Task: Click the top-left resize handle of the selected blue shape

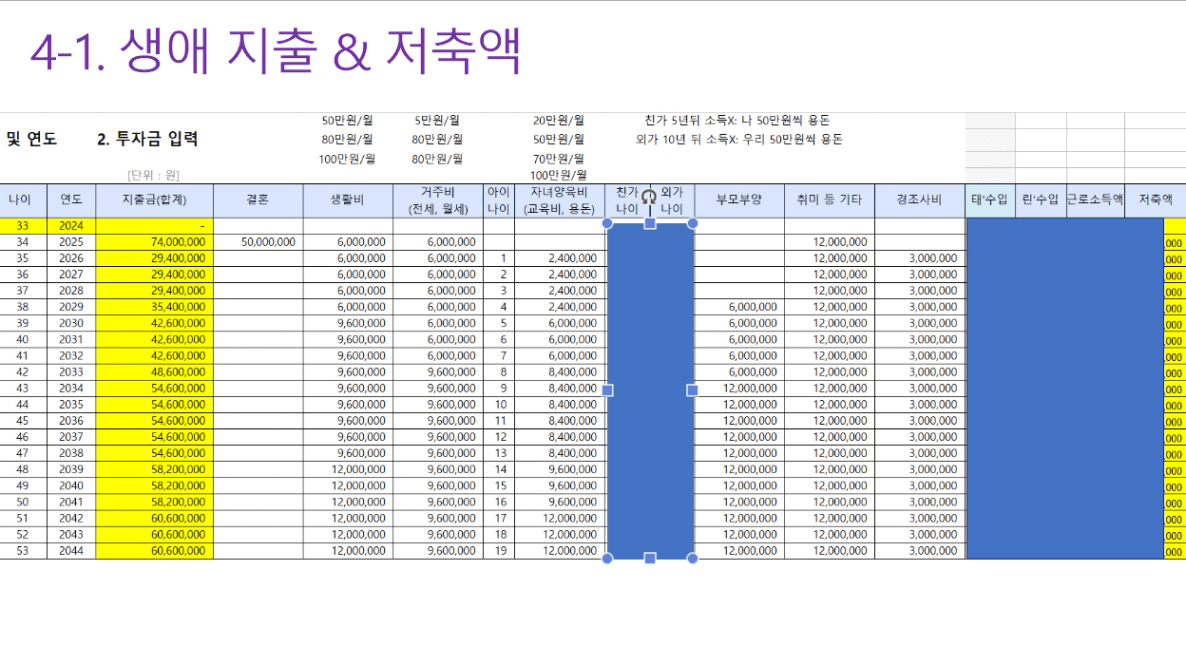Action: (607, 224)
